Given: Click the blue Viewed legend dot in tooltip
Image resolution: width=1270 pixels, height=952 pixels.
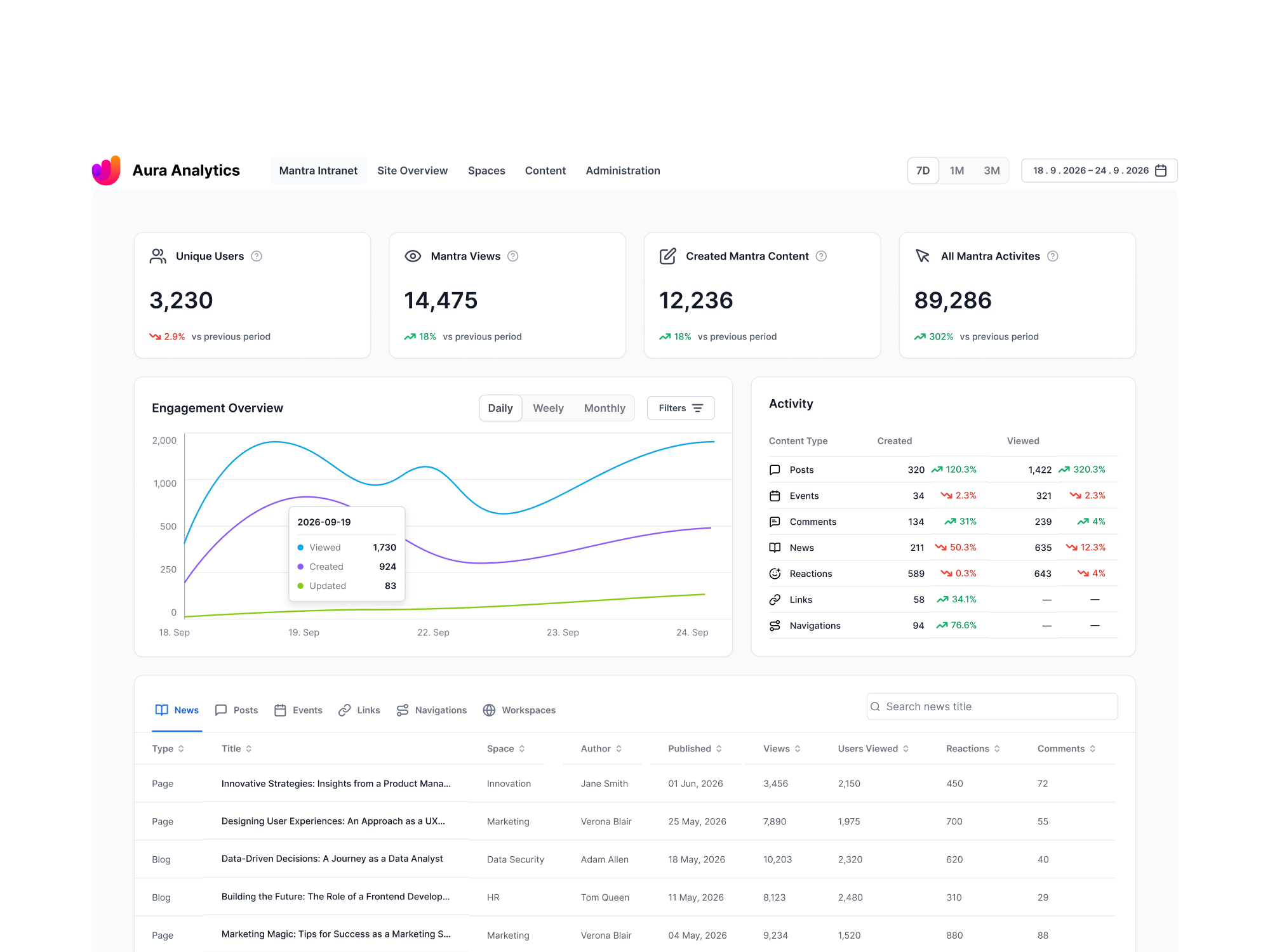Looking at the screenshot, I should (300, 548).
